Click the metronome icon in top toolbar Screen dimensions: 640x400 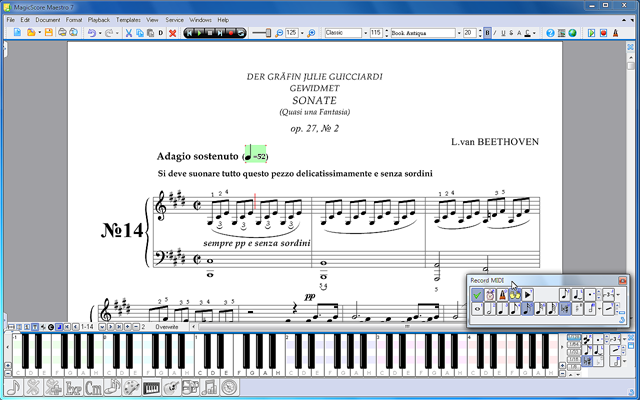tap(616, 33)
